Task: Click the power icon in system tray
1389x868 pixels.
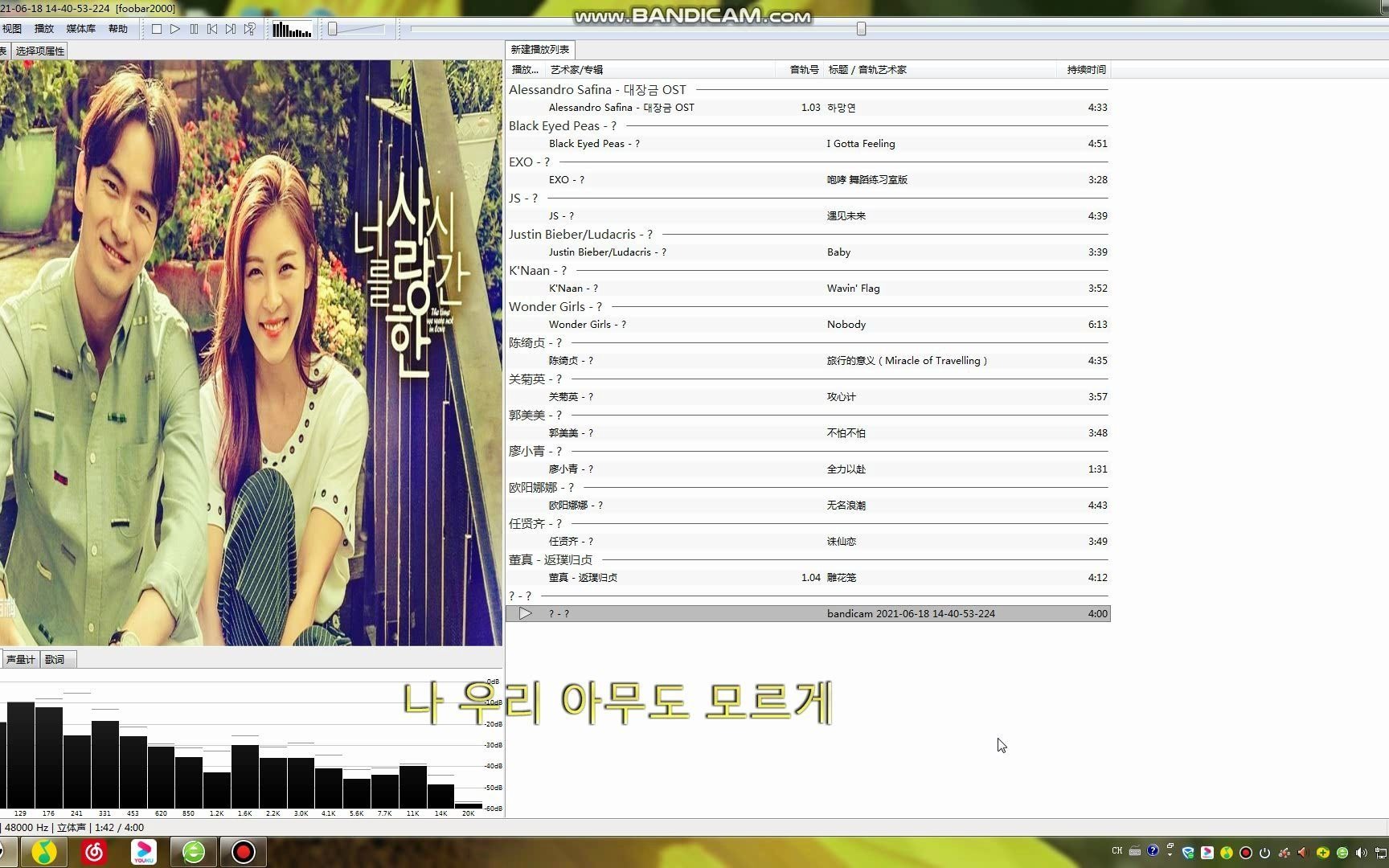Action: point(1264,853)
